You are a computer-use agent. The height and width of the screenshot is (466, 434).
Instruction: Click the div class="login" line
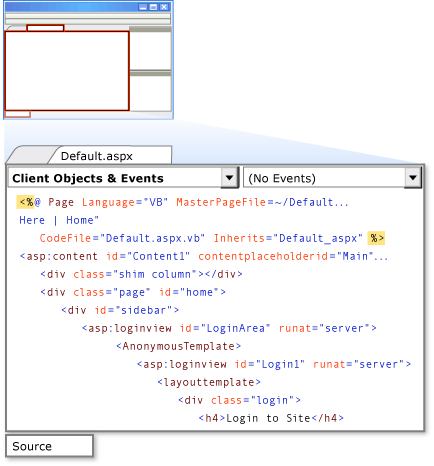[239, 400]
